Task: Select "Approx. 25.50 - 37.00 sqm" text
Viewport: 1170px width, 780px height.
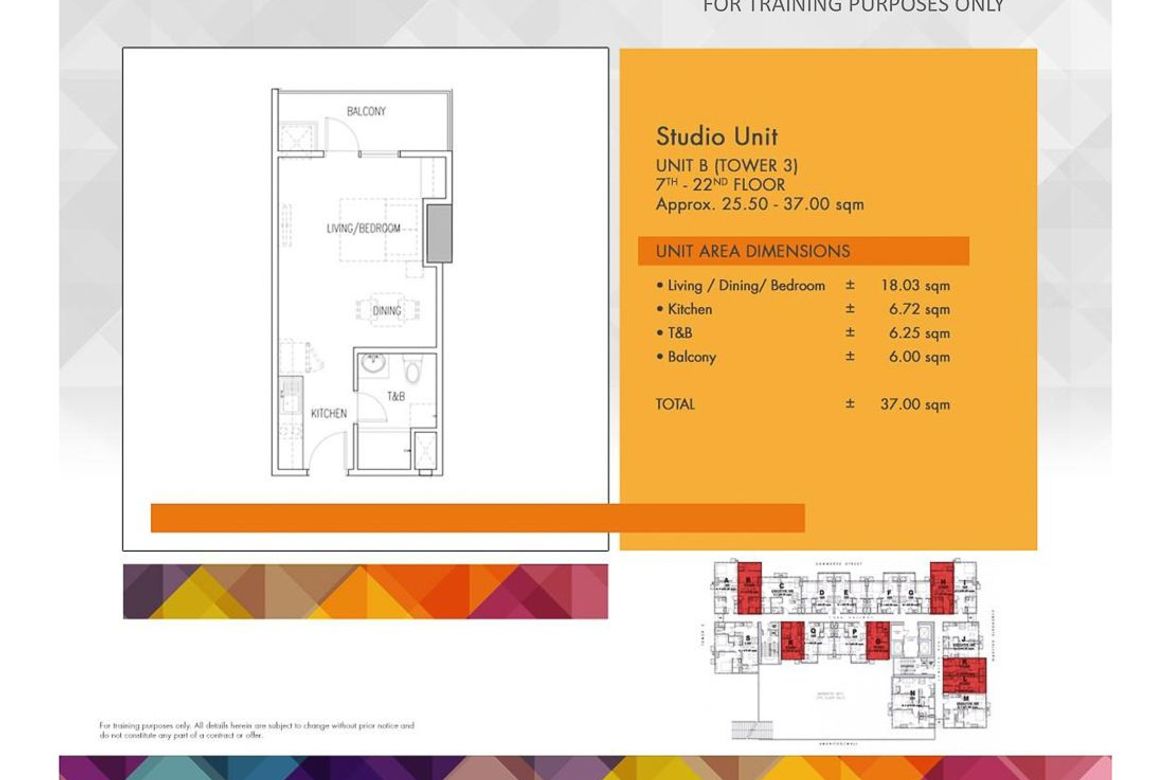Action: tap(760, 205)
